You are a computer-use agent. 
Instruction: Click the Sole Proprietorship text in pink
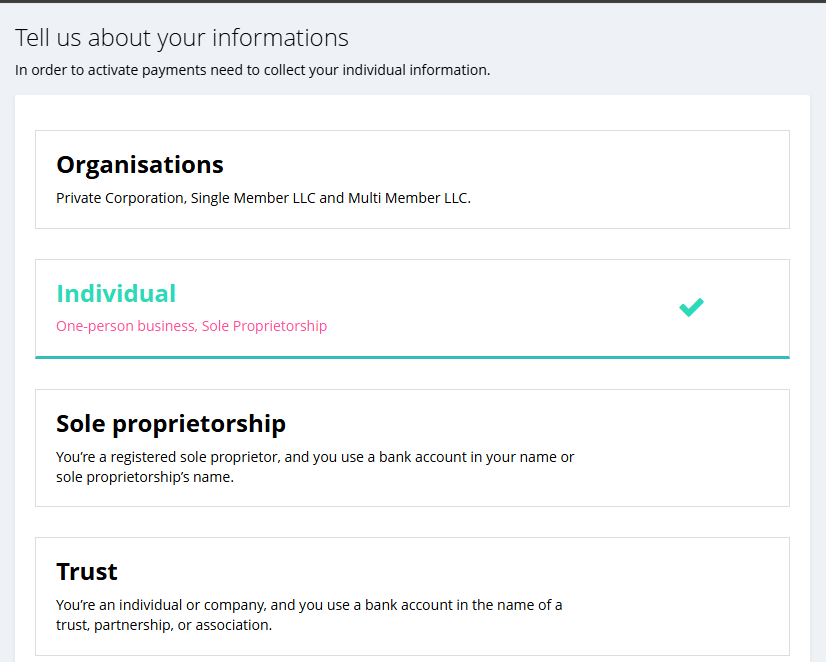(x=264, y=326)
